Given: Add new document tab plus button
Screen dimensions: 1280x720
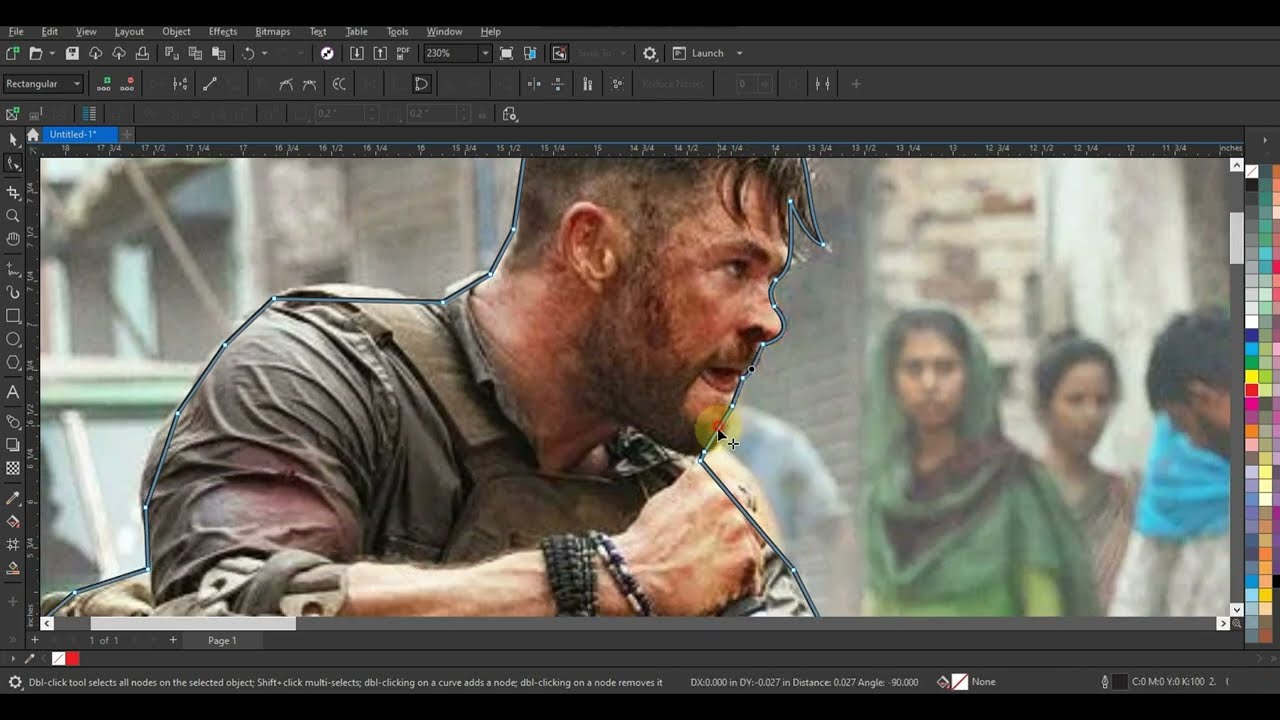Looking at the screenshot, I should (x=127, y=134).
